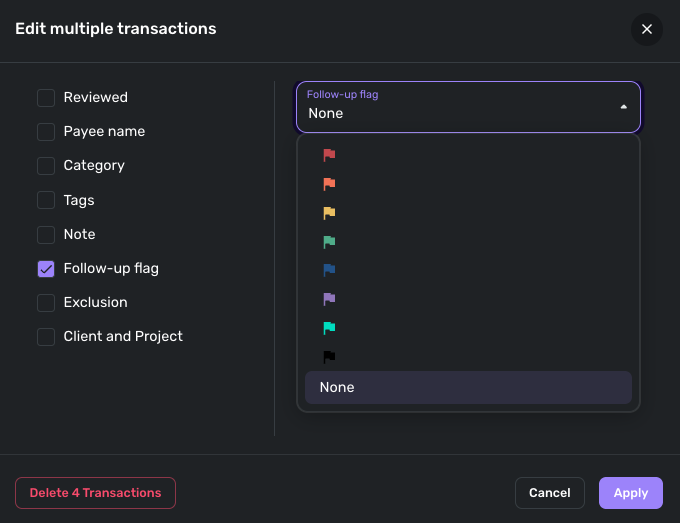Screen dimensions: 680x523
Task: Pick the purple follow-up flag
Action: [329, 299]
